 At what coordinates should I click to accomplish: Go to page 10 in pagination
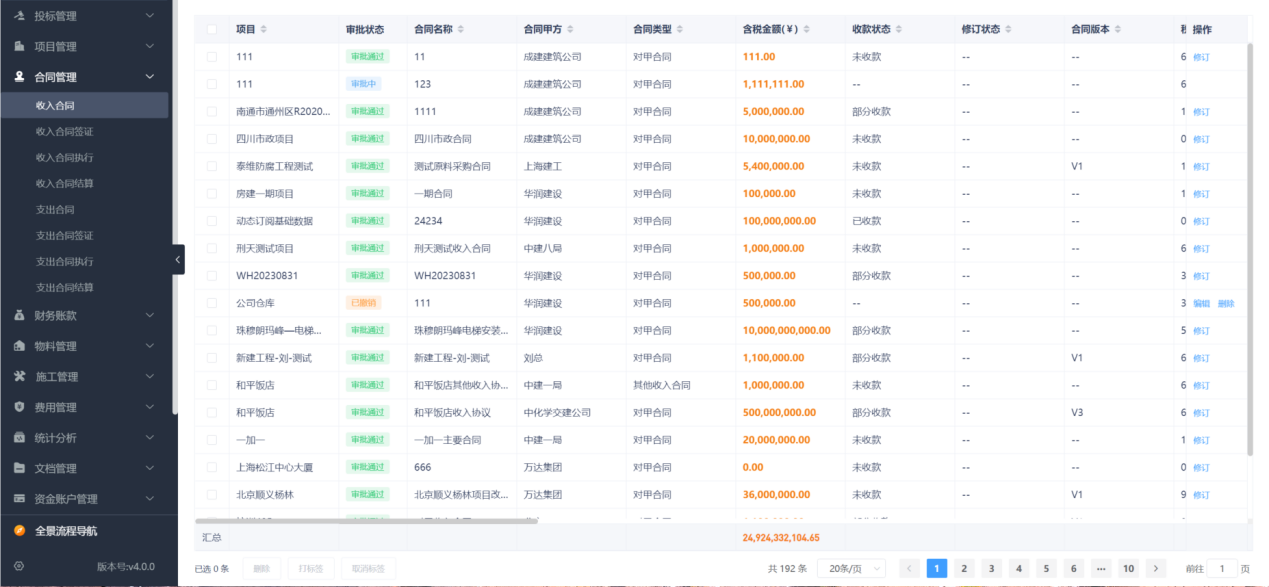click(x=1128, y=568)
